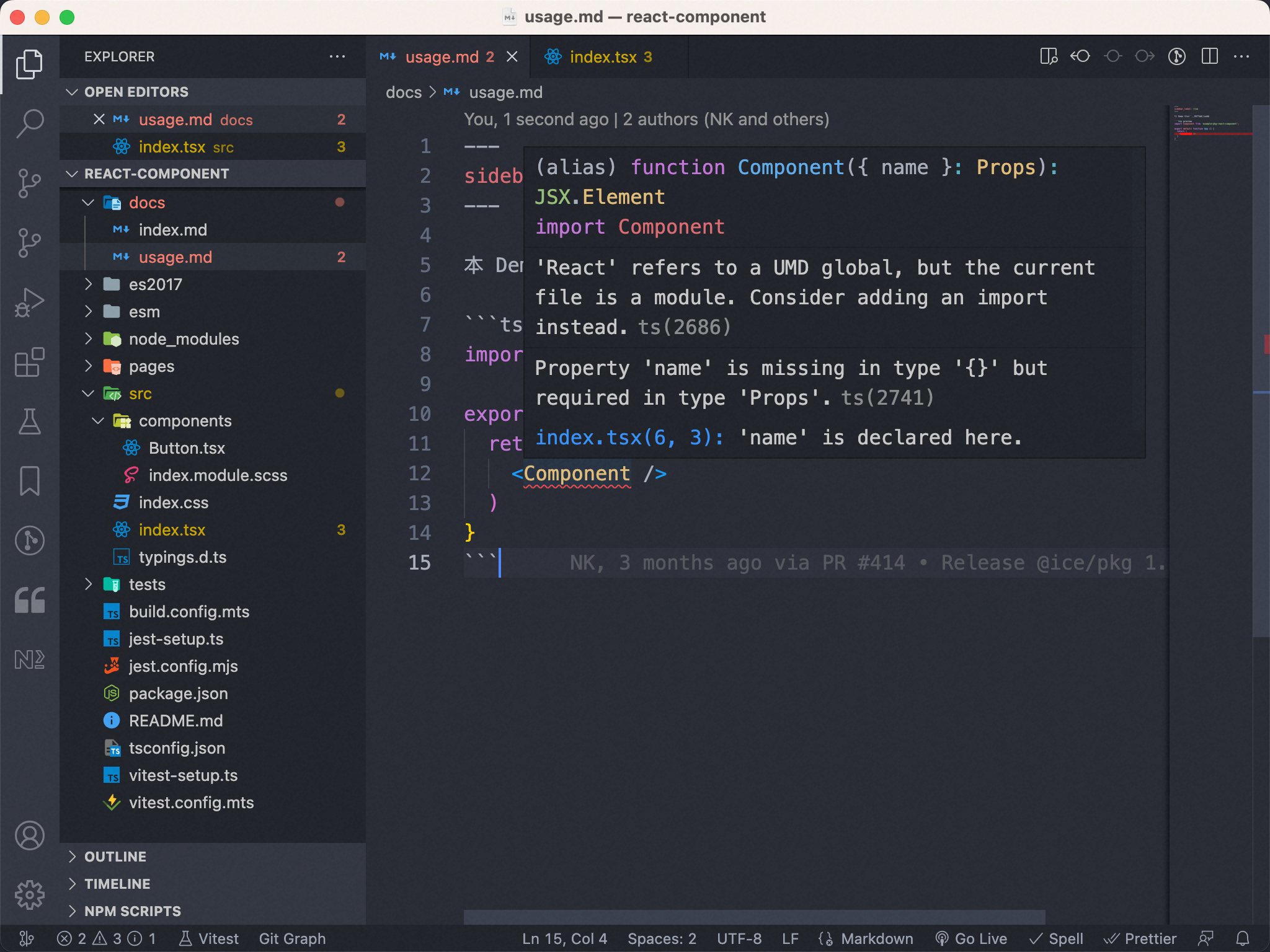This screenshot has width=1270, height=952.
Task: Expand the Timeline panel
Action: (212, 884)
